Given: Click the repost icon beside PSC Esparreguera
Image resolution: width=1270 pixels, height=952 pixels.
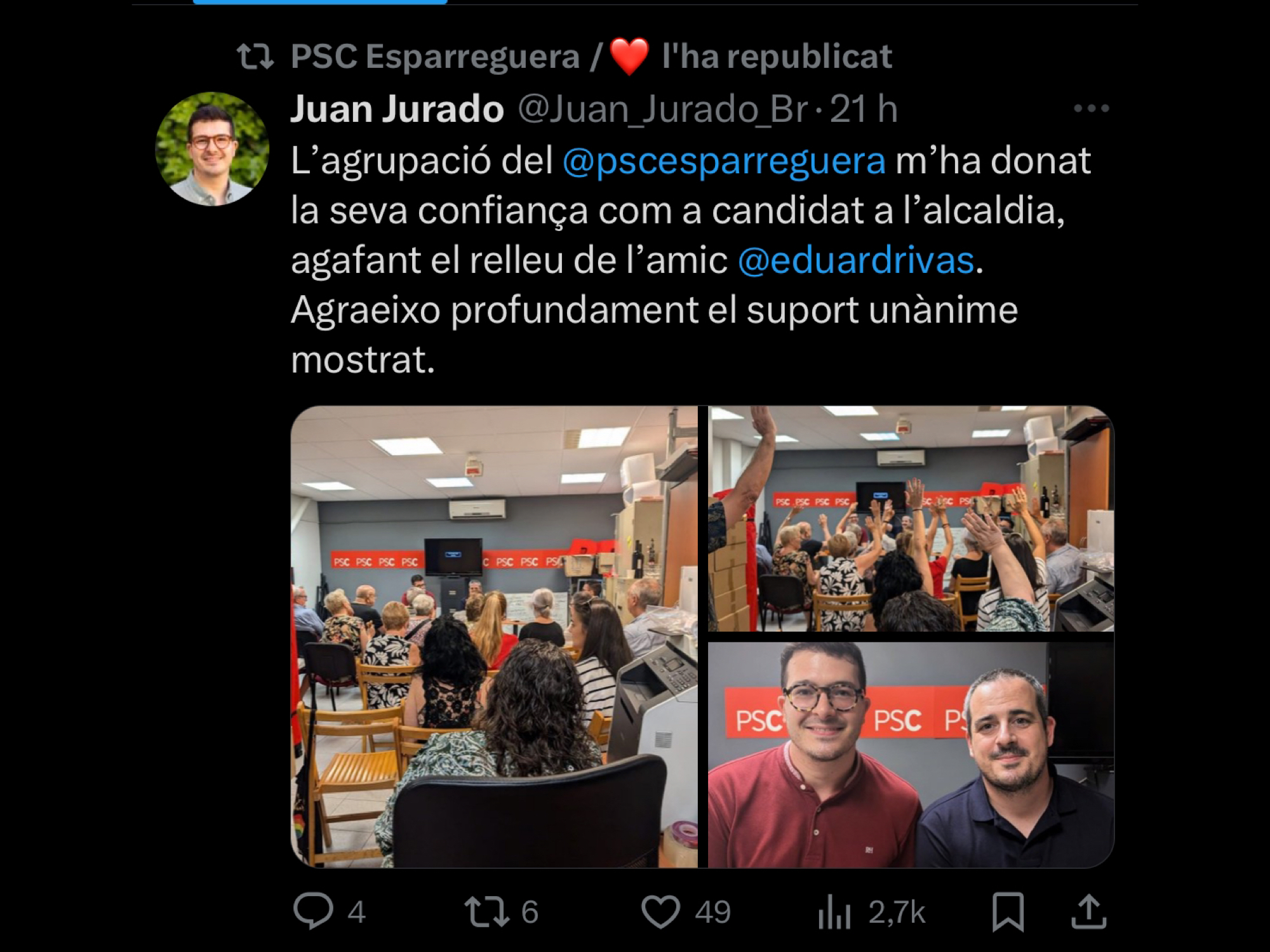Looking at the screenshot, I should pyautogui.click(x=255, y=56).
